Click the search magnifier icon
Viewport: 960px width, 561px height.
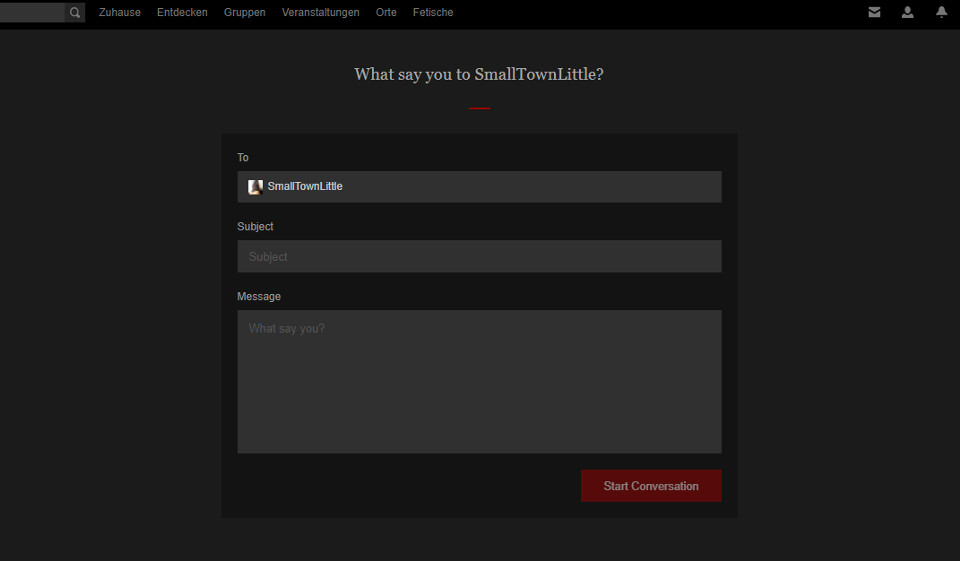click(x=75, y=12)
